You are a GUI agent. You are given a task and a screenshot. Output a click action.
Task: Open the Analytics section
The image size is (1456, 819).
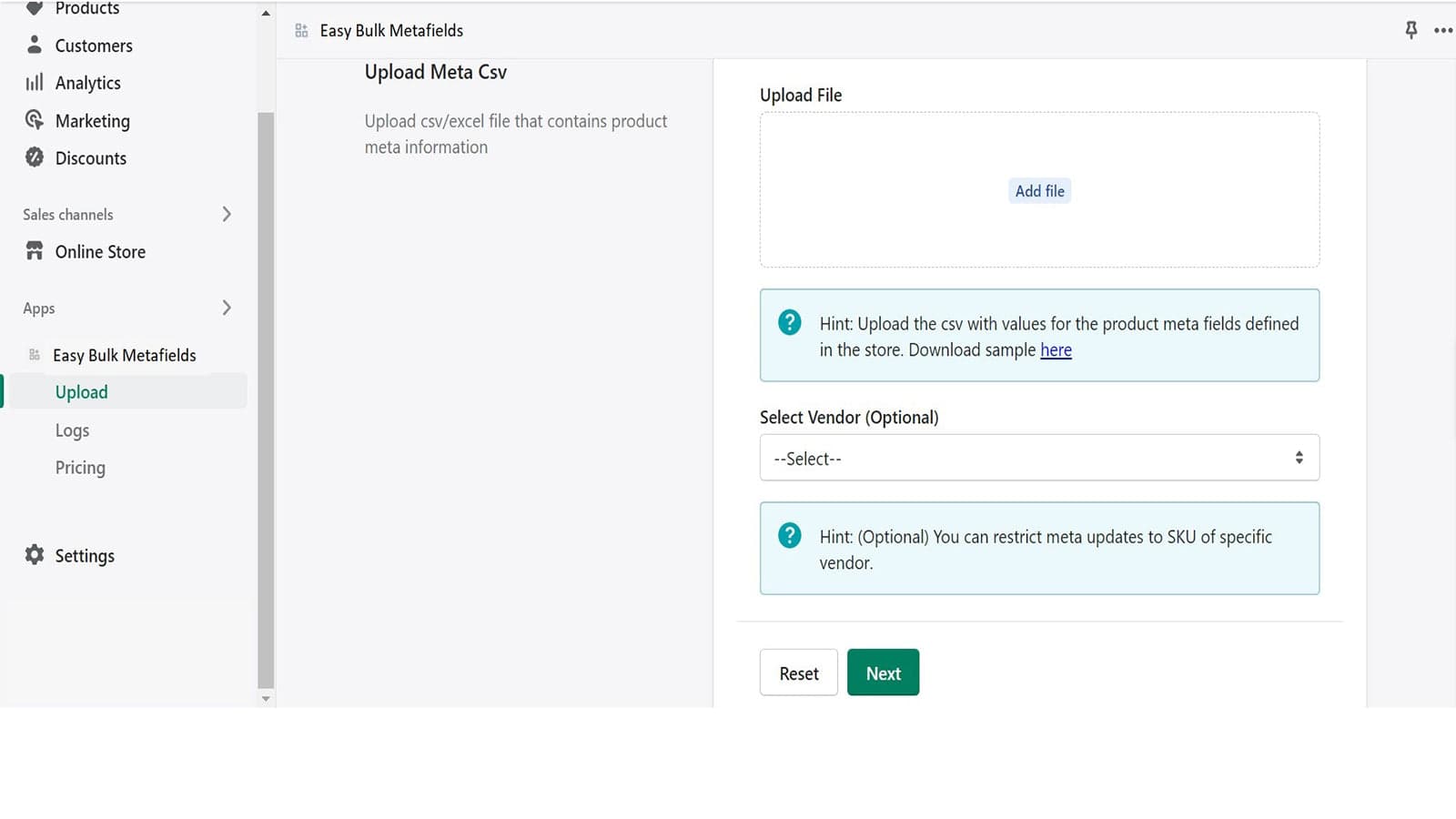tap(88, 82)
